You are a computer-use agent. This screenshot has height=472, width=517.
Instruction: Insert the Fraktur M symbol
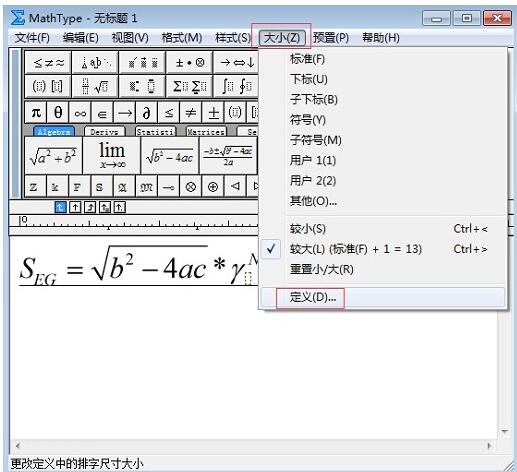pyautogui.click(x=147, y=187)
